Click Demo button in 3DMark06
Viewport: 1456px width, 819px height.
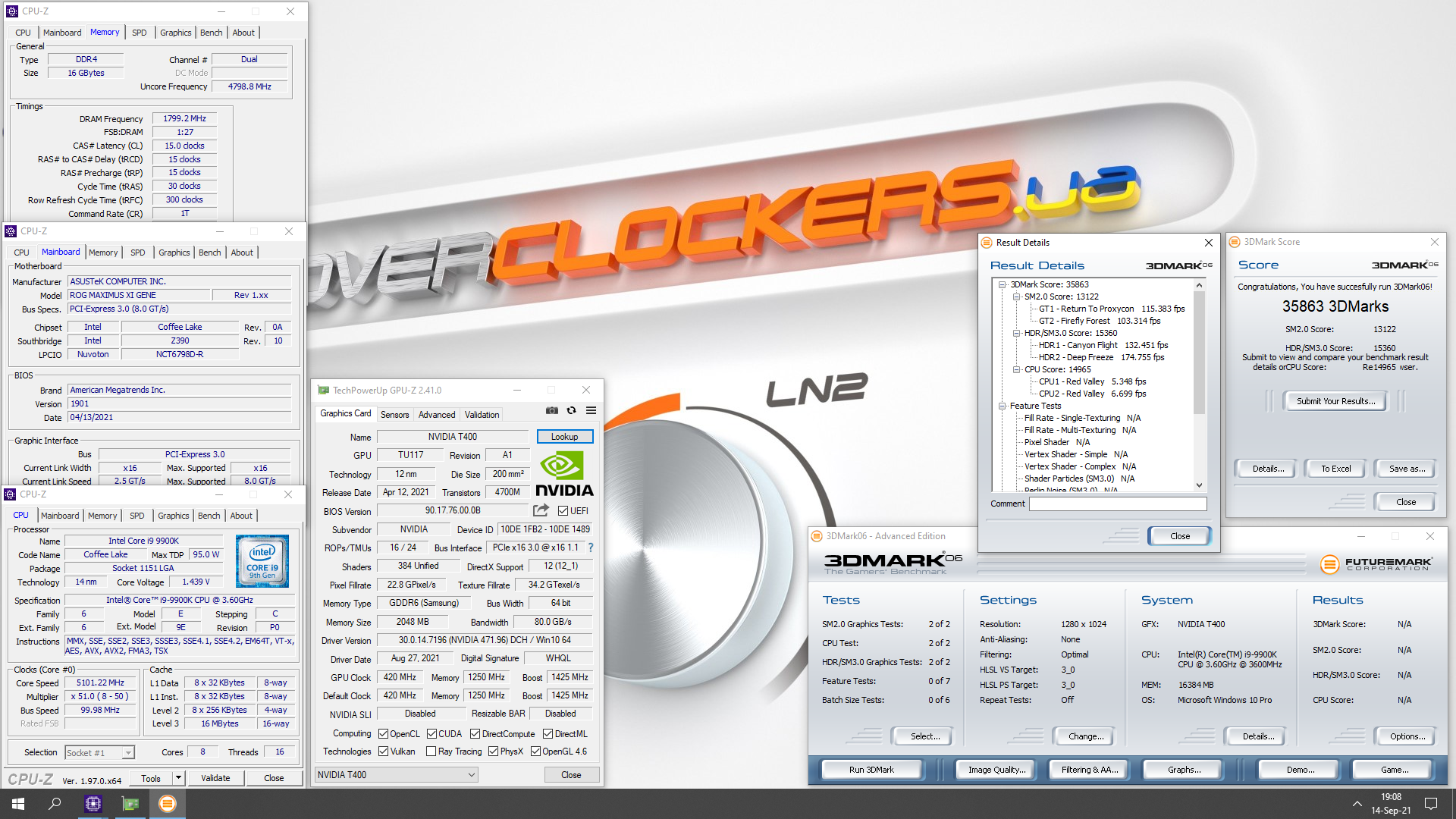tap(1301, 770)
